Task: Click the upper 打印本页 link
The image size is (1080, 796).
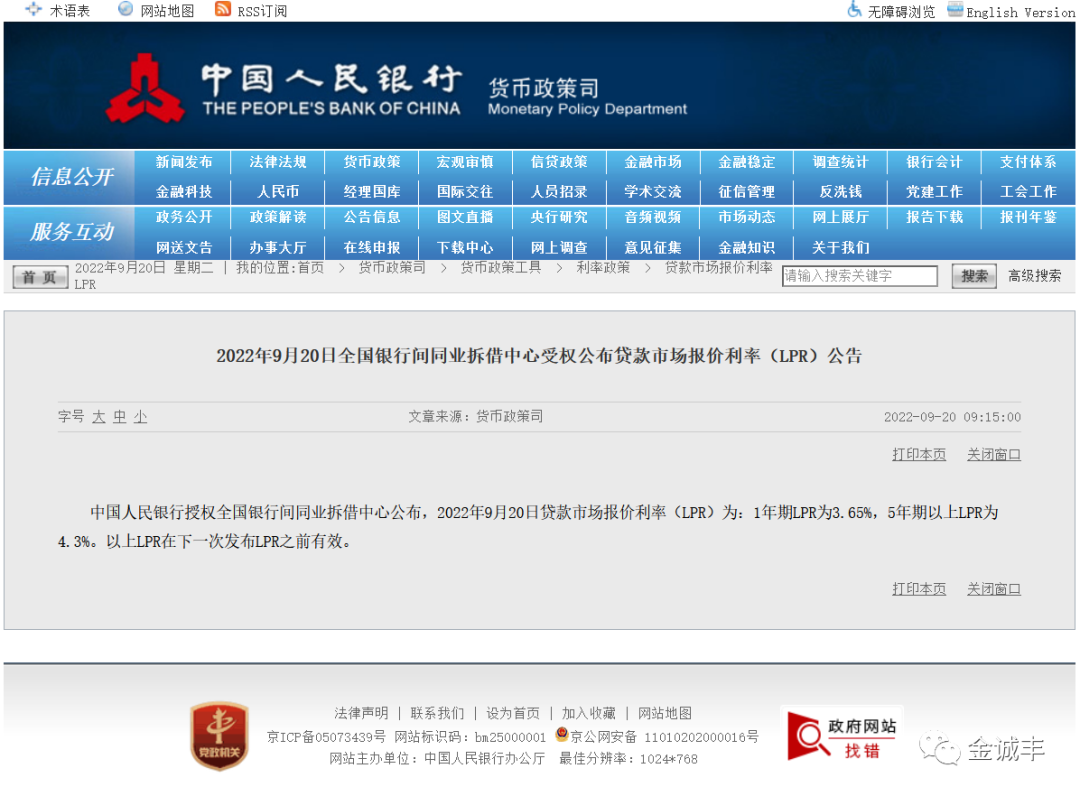Action: tap(919, 454)
